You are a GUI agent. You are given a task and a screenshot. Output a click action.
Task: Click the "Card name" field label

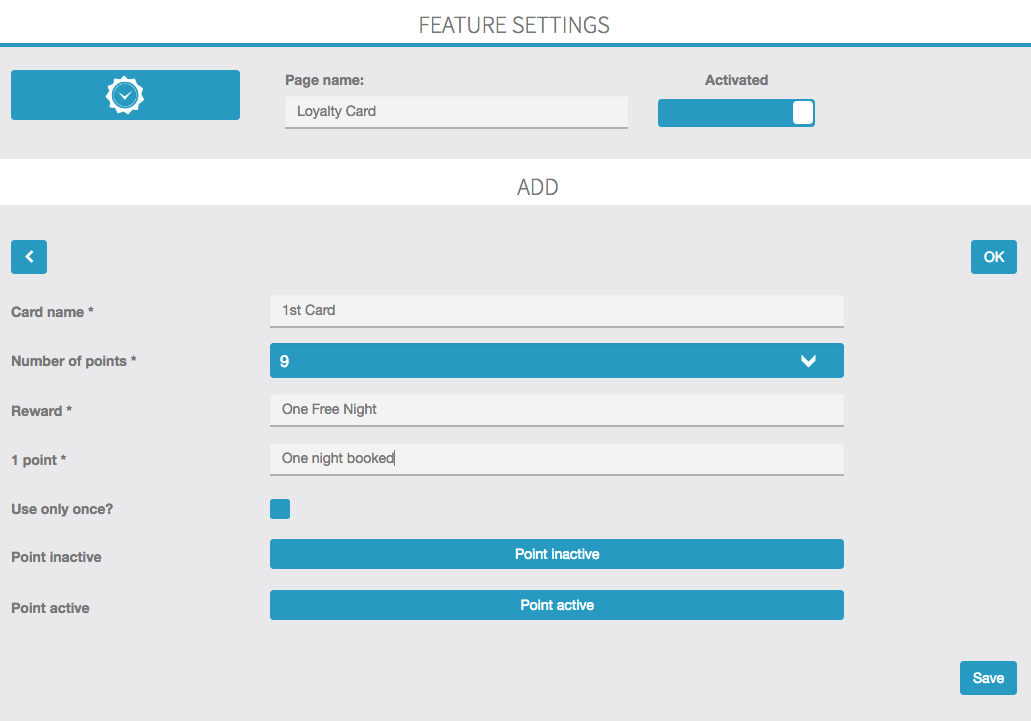(52, 312)
